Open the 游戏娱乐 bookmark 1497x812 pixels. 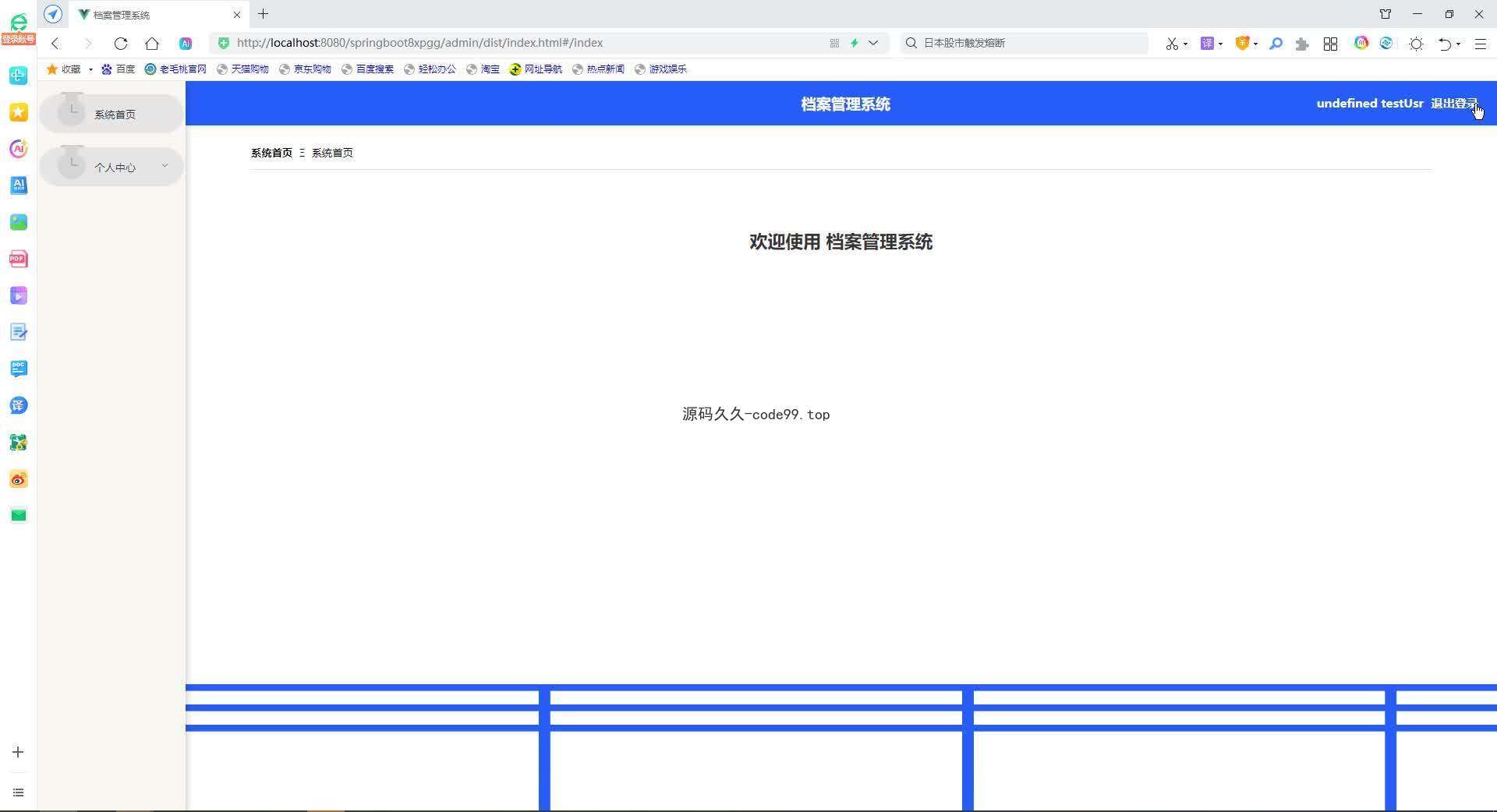[660, 69]
